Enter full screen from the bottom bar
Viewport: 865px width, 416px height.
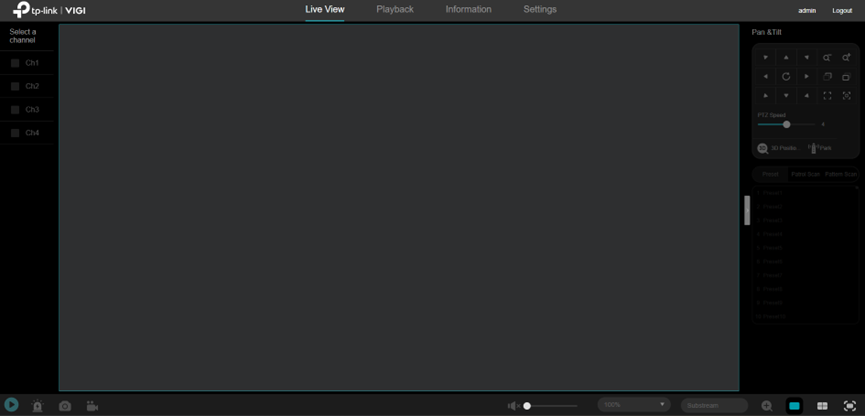850,406
